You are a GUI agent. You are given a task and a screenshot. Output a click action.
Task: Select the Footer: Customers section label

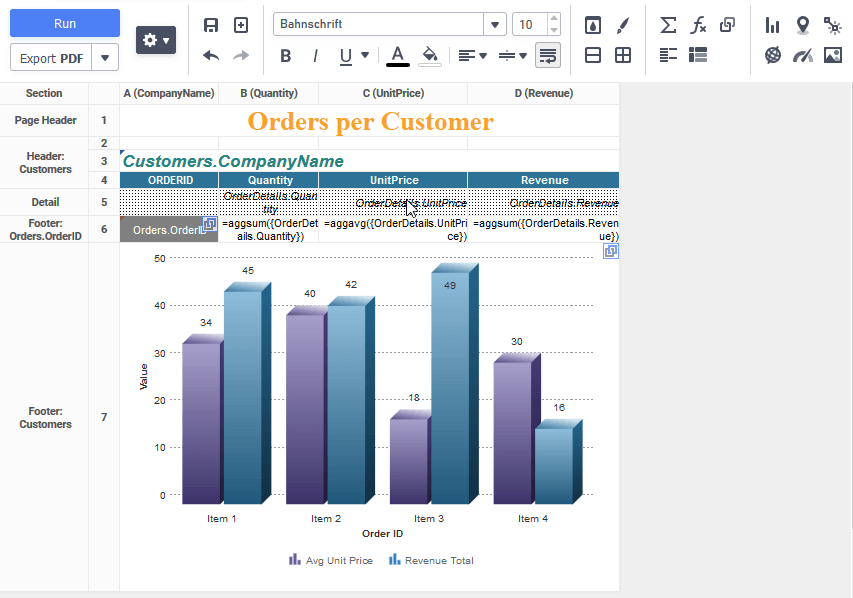click(45, 417)
